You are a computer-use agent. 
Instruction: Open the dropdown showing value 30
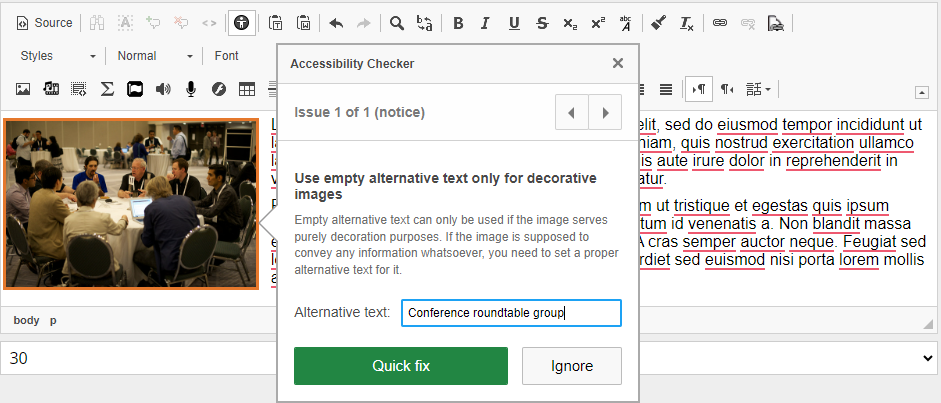tap(470, 358)
